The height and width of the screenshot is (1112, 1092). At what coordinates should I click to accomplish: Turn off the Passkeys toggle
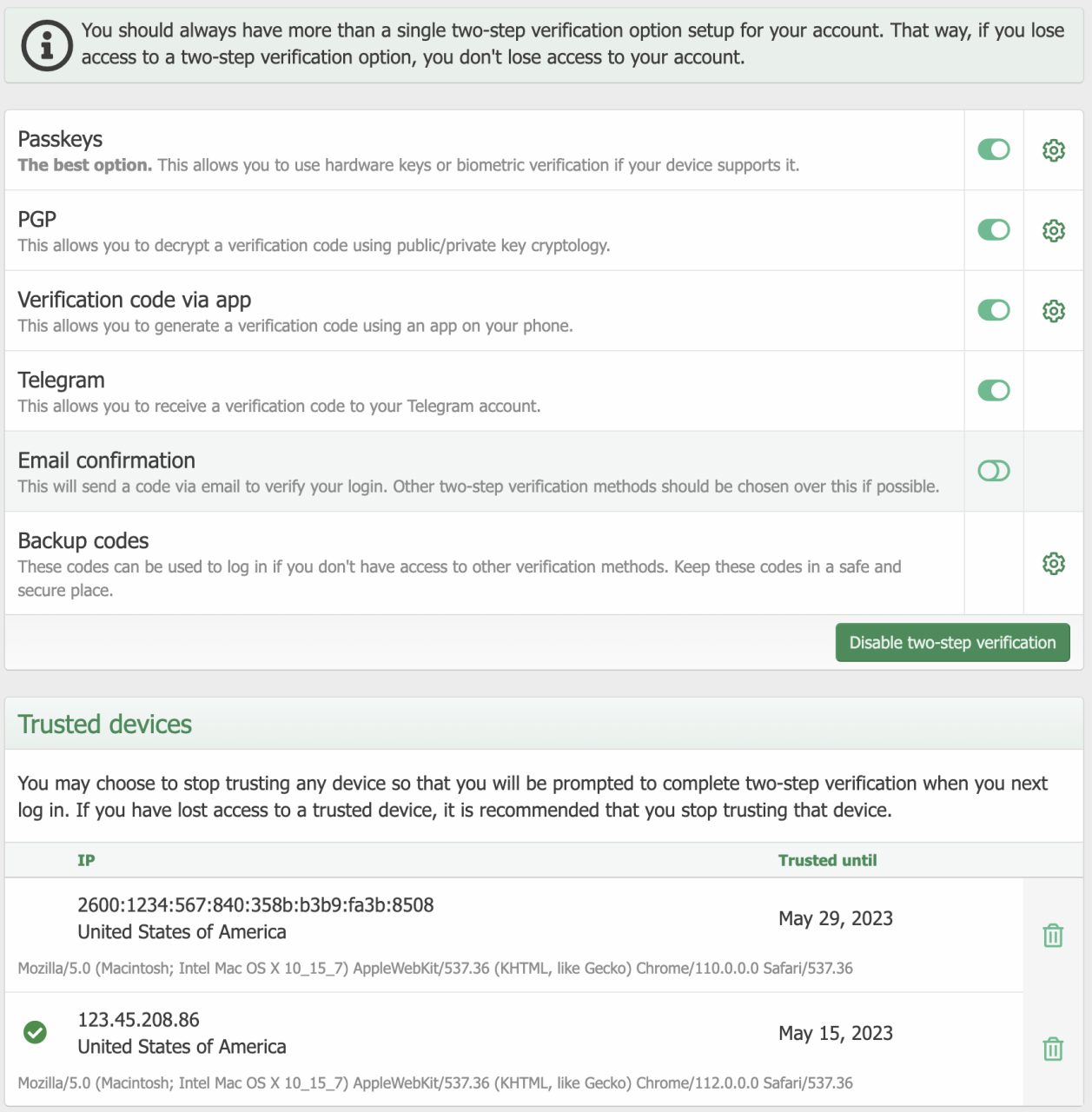994,149
